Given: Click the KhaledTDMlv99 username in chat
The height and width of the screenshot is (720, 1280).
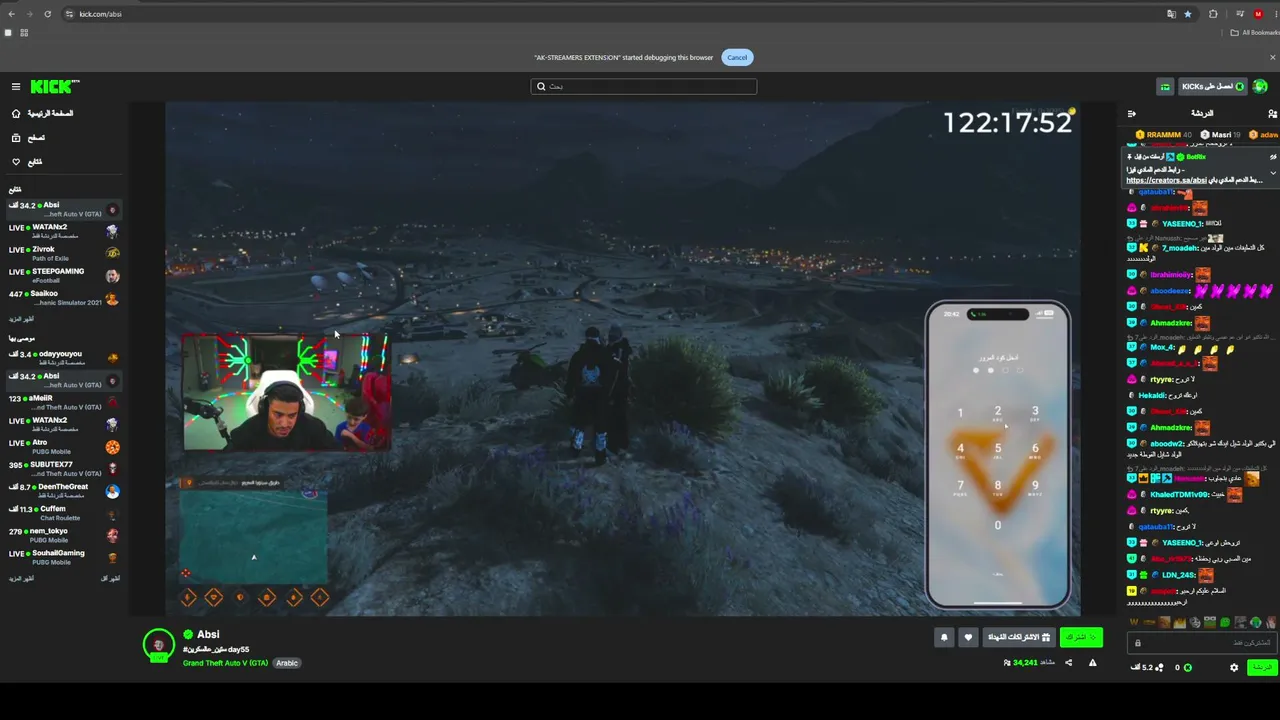Looking at the screenshot, I should tap(1179, 495).
